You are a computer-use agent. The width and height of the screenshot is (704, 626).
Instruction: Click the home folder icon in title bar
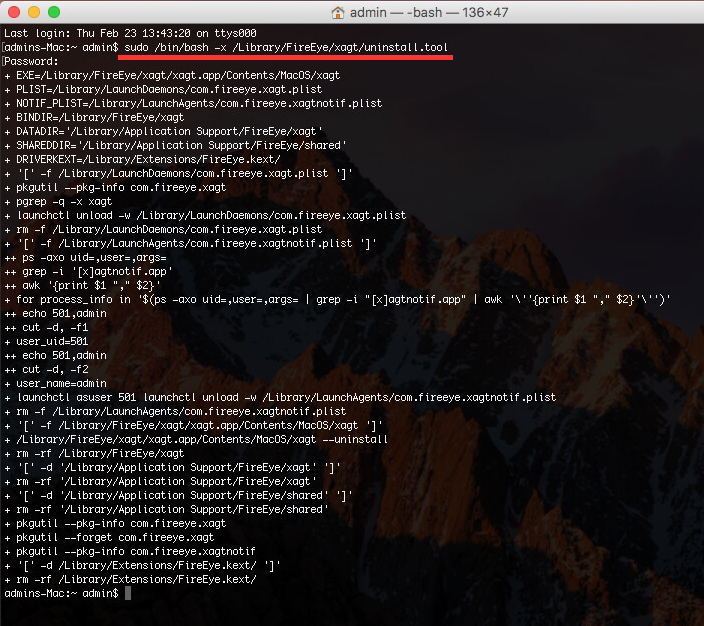tap(338, 13)
